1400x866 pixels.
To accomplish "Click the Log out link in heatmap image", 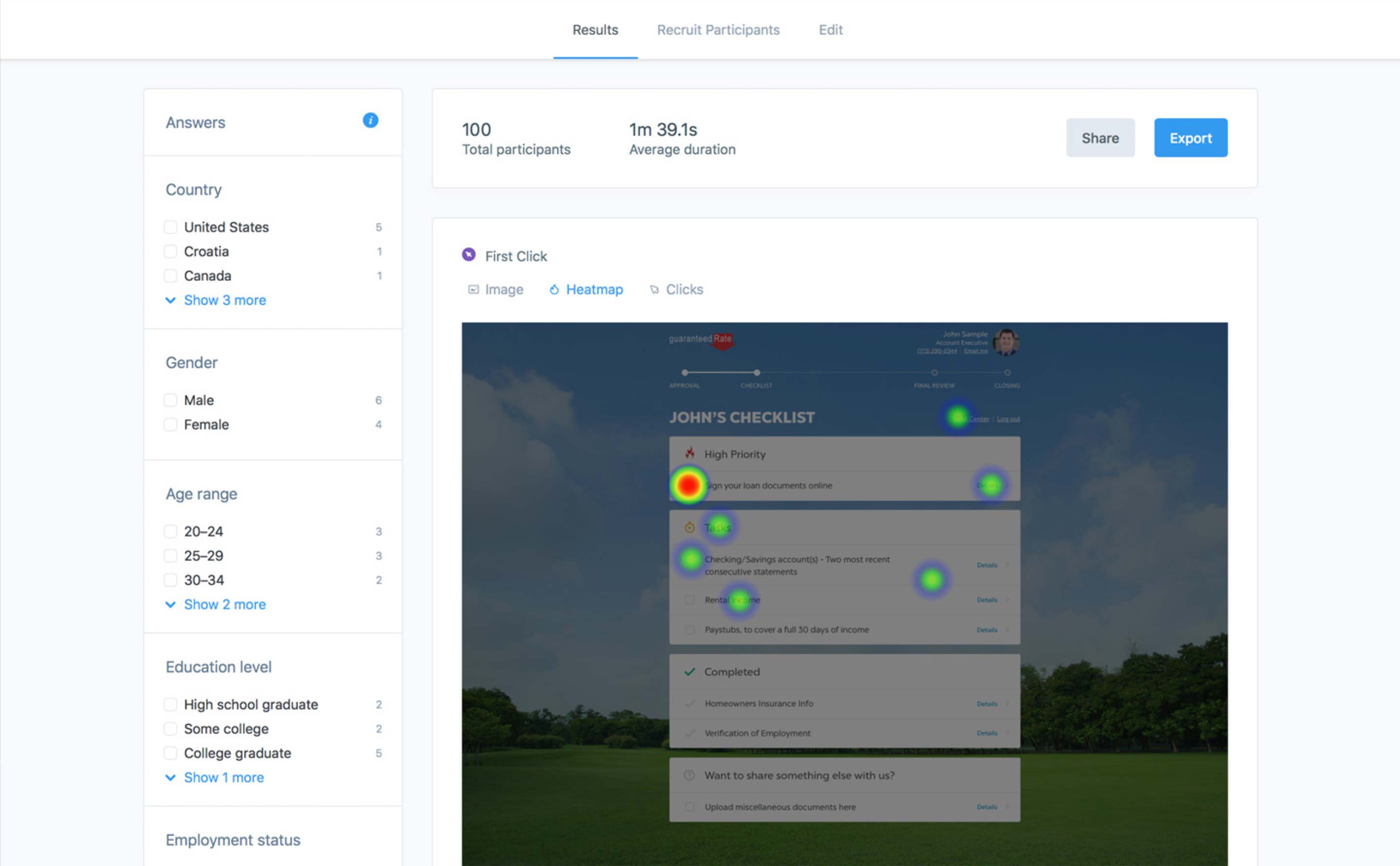I will click(x=1008, y=419).
